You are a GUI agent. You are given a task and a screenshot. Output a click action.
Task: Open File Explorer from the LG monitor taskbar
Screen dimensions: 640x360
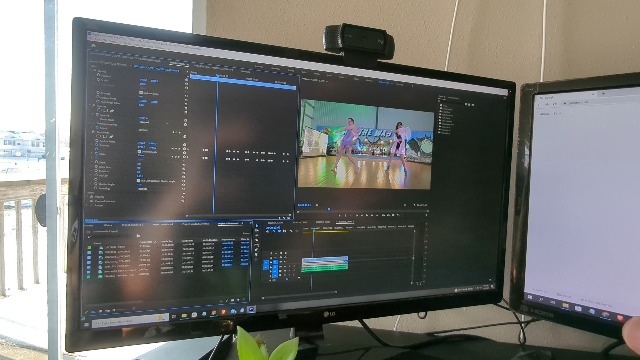click(184, 316)
